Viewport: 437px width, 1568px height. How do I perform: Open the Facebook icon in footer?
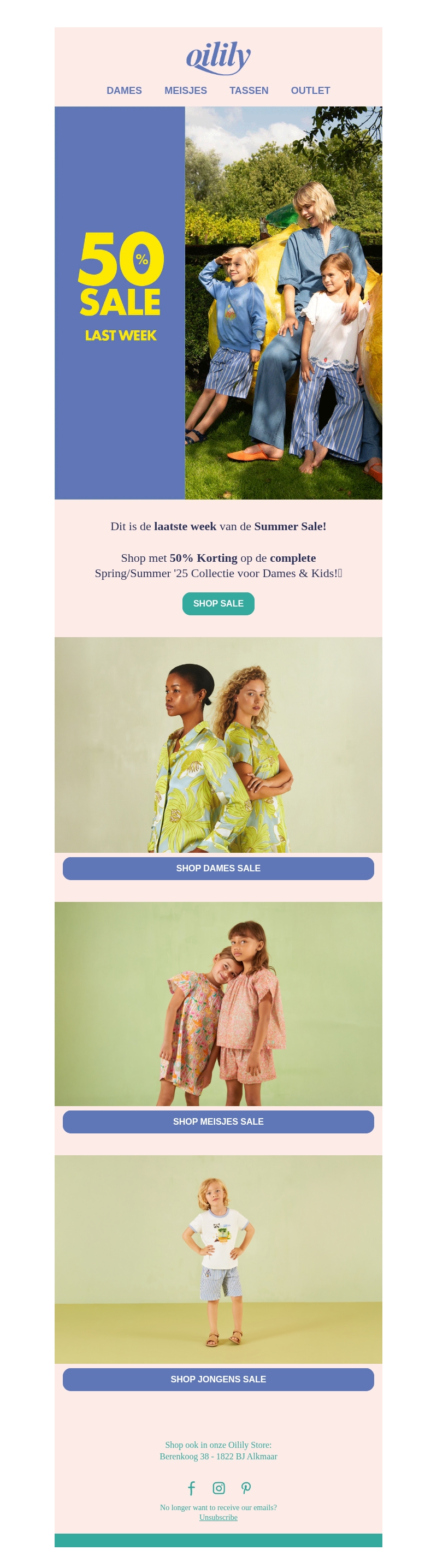pos(191,1488)
